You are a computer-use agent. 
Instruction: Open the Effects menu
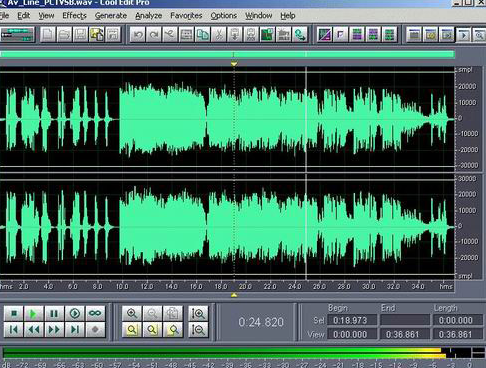point(74,16)
